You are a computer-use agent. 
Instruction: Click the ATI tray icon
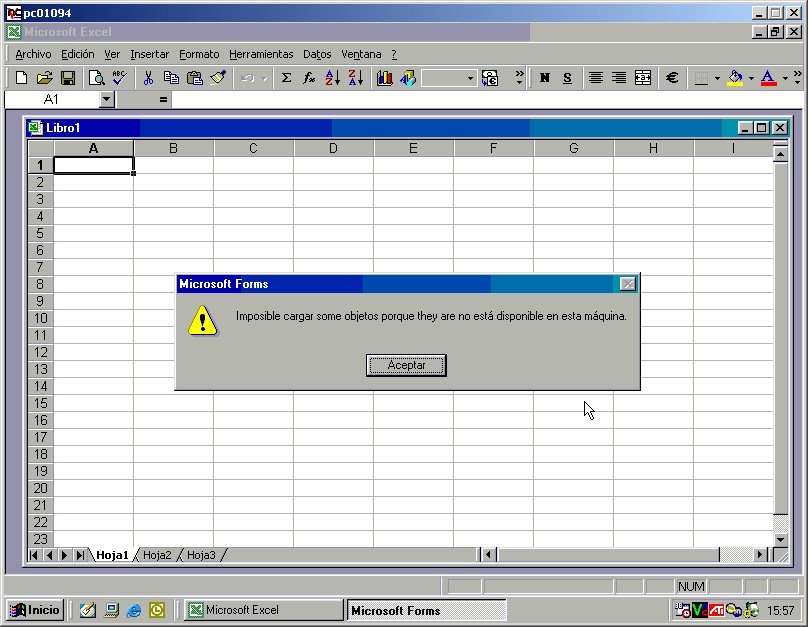click(x=716, y=611)
